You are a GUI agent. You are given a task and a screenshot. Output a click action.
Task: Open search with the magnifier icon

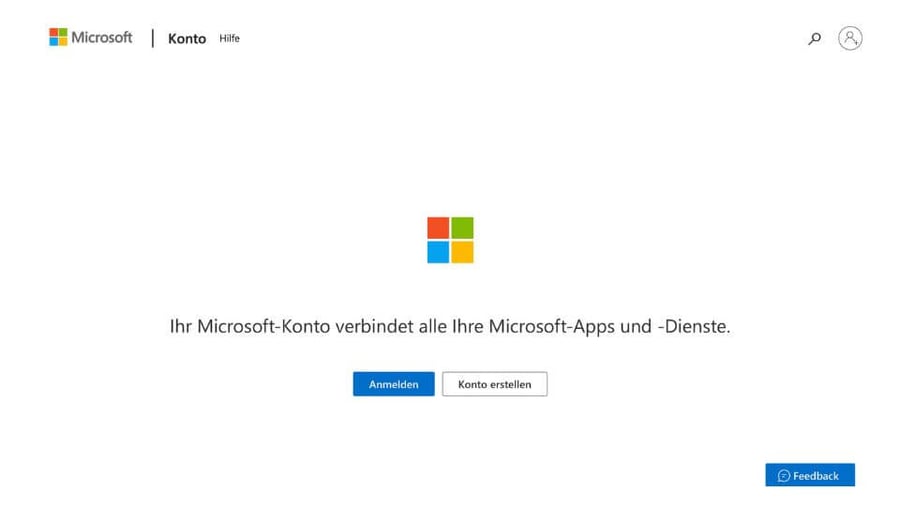(814, 39)
